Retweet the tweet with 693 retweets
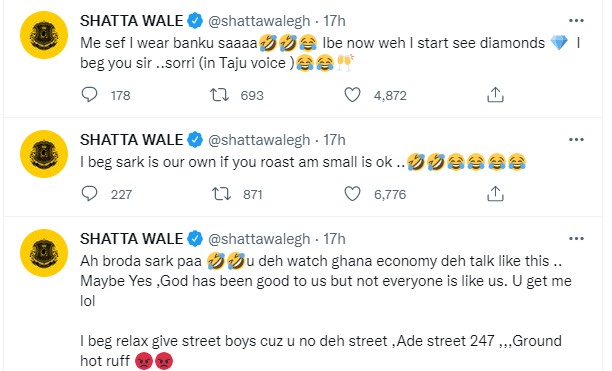The height and width of the screenshot is (371, 612). (x=220, y=95)
